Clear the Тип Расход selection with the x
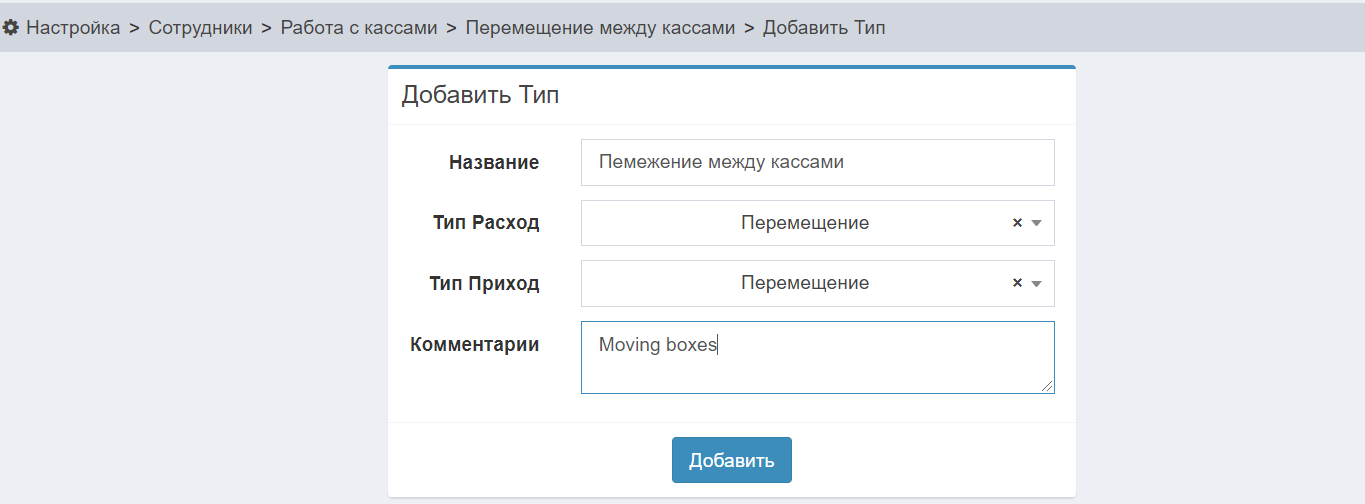1365x504 pixels. point(1017,223)
